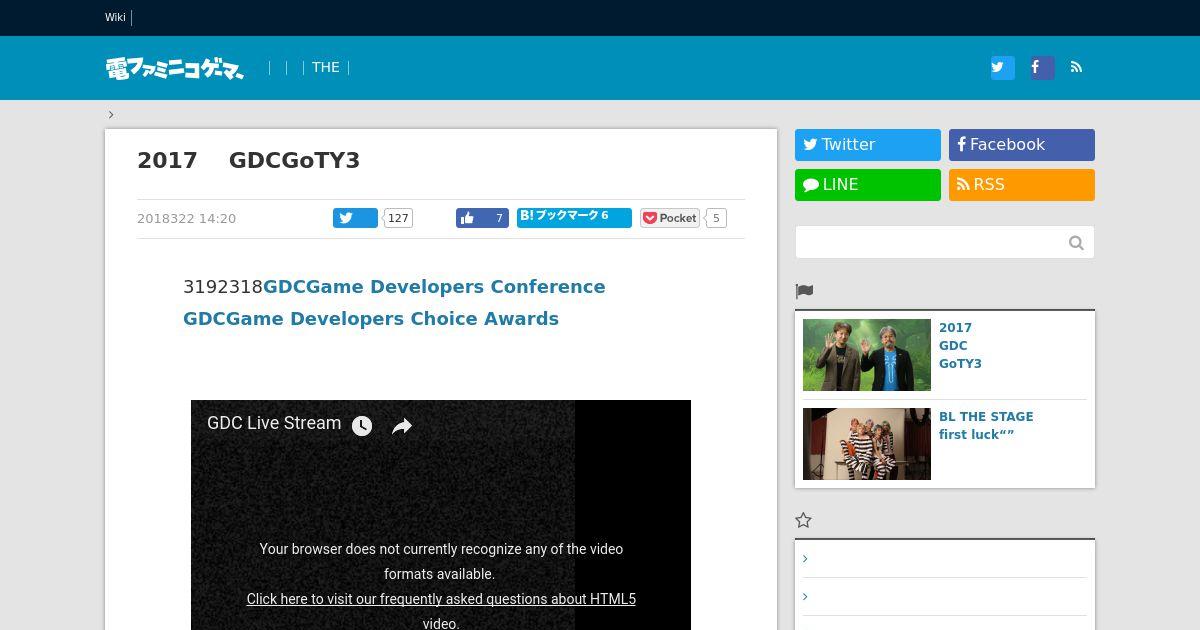Open the HTML5 frequently asked questions link

[x=441, y=611]
